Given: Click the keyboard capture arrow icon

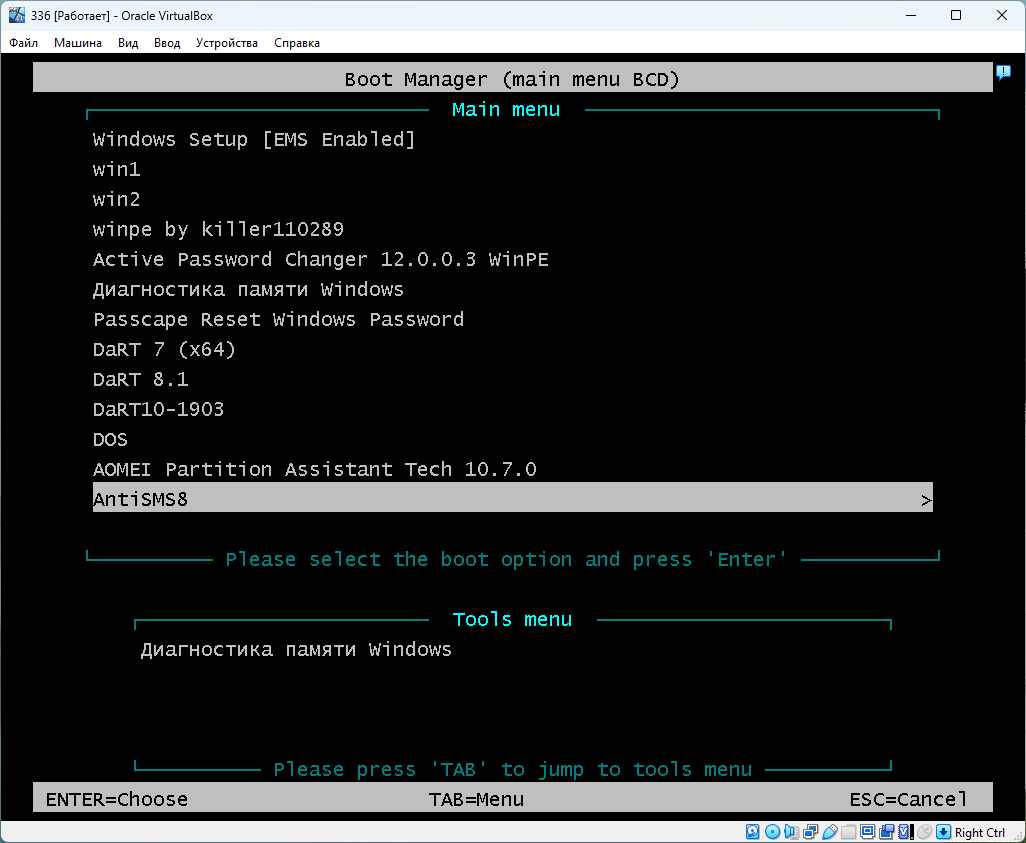Looking at the screenshot, I should coord(943,832).
